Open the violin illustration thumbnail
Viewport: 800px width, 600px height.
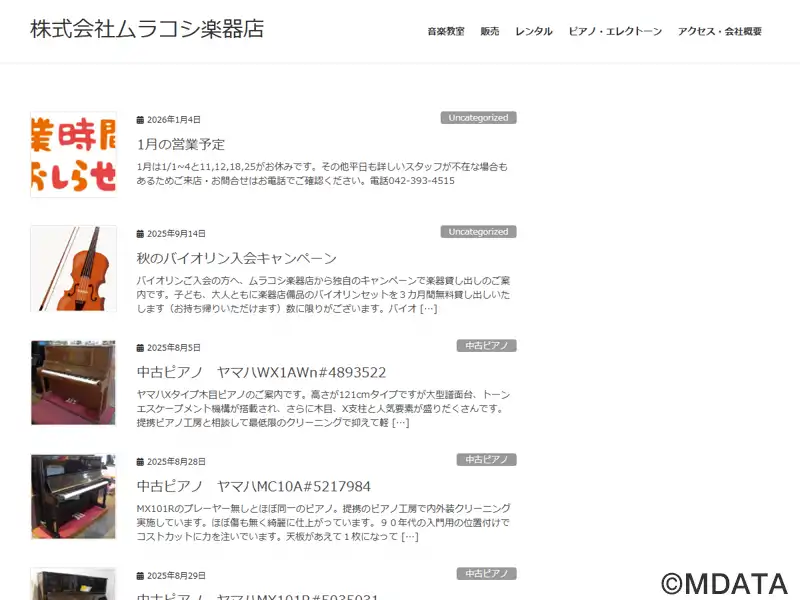[73, 268]
